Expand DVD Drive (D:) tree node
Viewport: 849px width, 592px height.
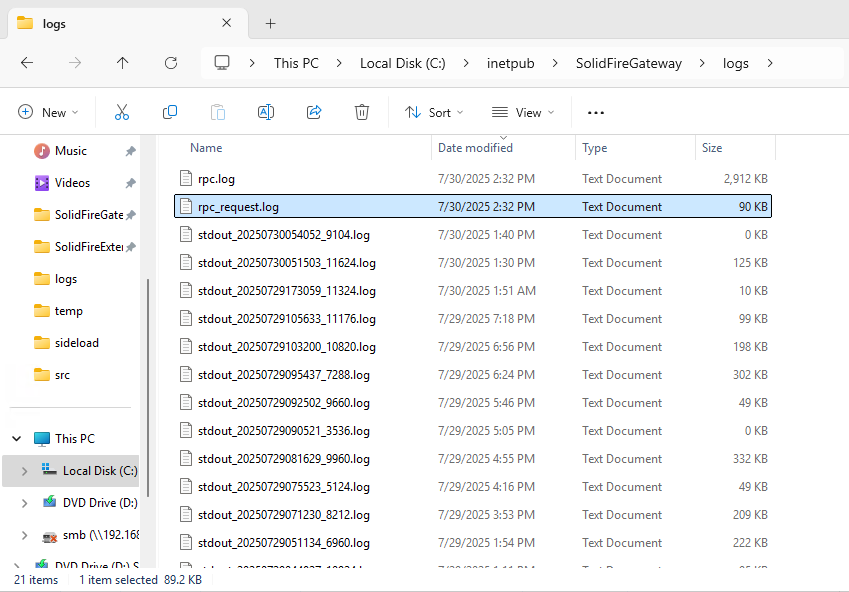coord(24,503)
